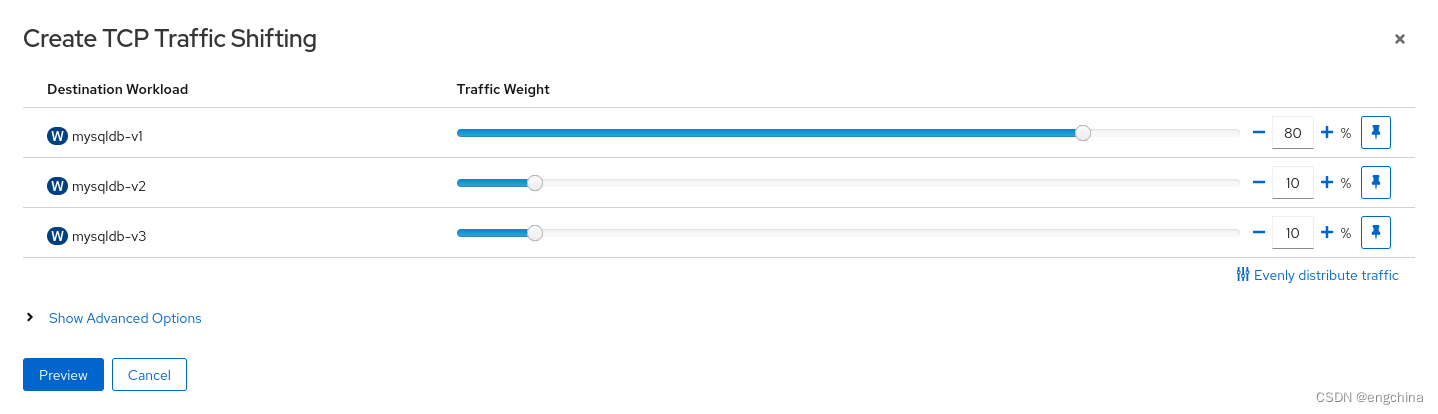Decrease mysqldb-v1 weight with minus icon
Viewport: 1438px width, 414px height.
[1259, 132]
